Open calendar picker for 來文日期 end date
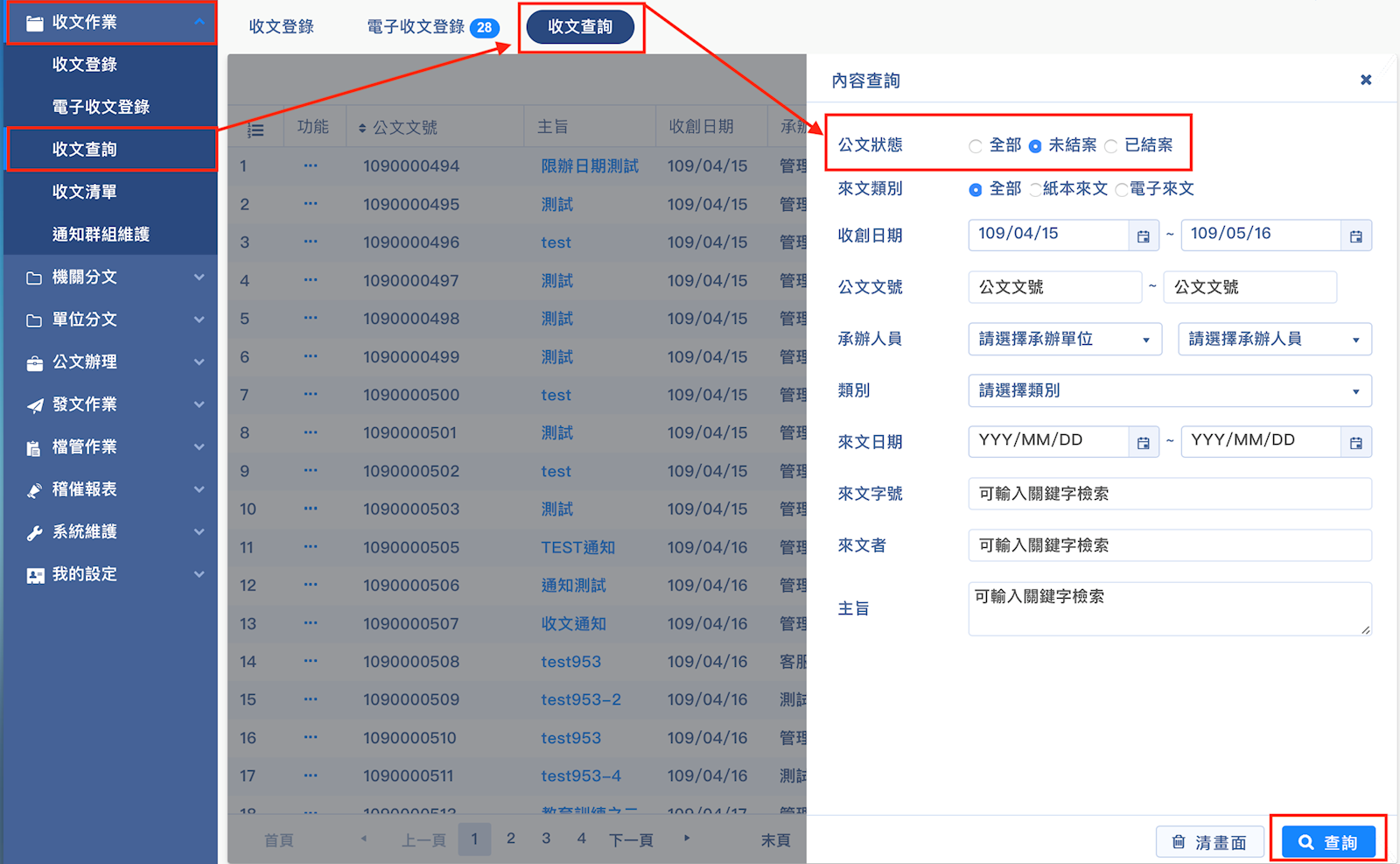 [1355, 443]
